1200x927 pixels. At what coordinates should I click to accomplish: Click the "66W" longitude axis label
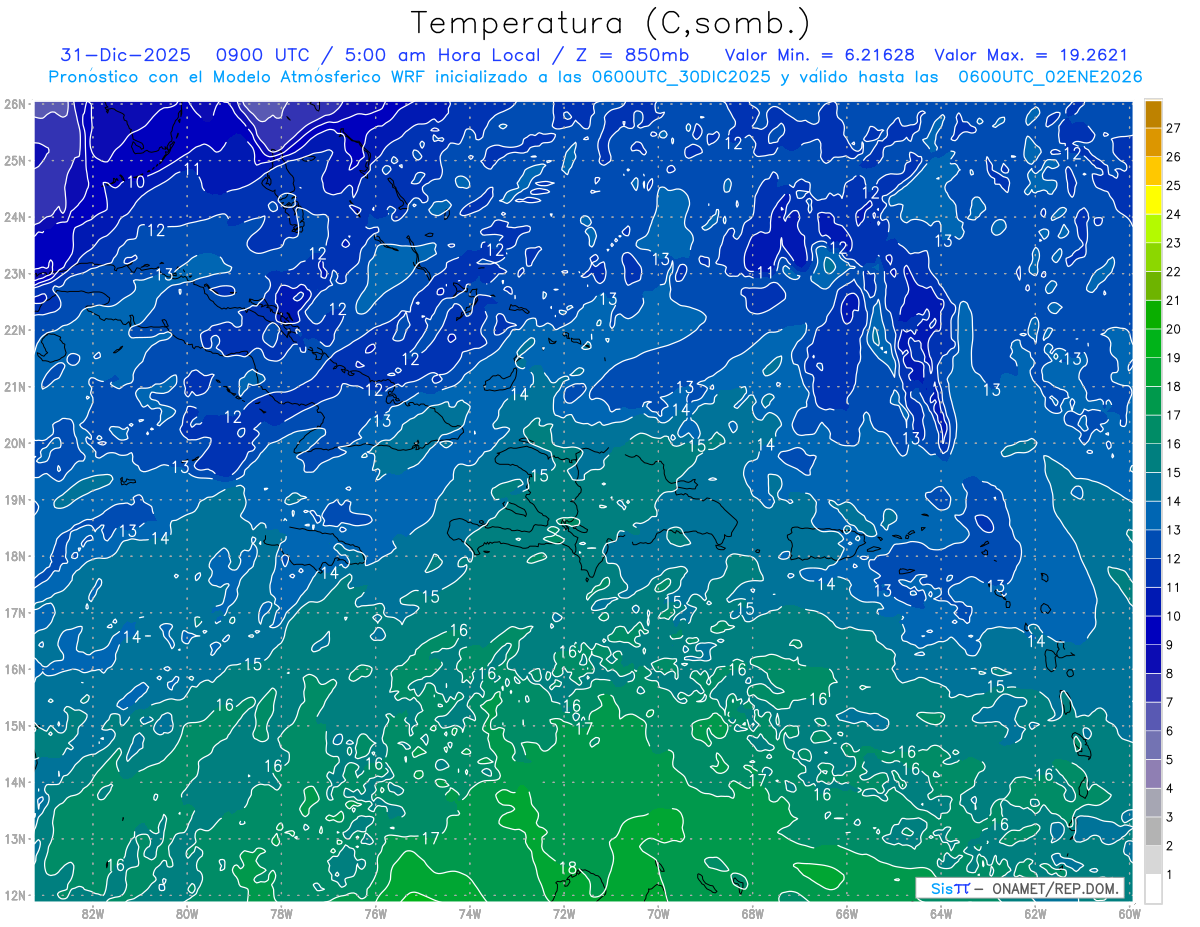pos(847,913)
